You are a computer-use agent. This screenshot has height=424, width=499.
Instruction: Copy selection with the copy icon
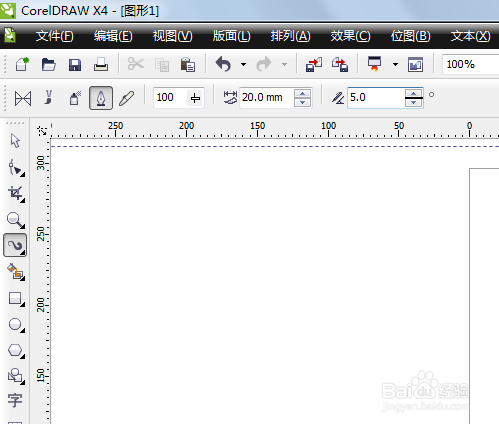point(162,64)
